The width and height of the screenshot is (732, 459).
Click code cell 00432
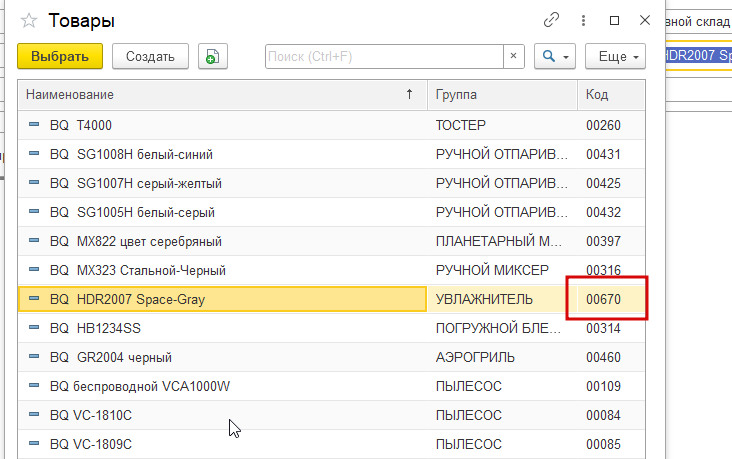[612, 212]
